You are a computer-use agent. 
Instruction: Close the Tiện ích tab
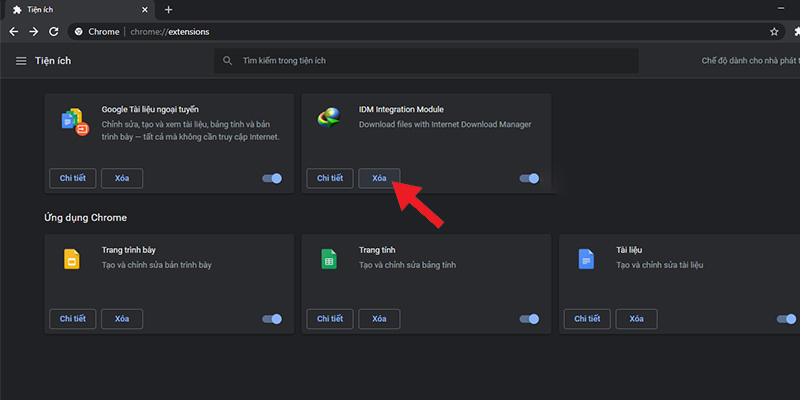145,10
